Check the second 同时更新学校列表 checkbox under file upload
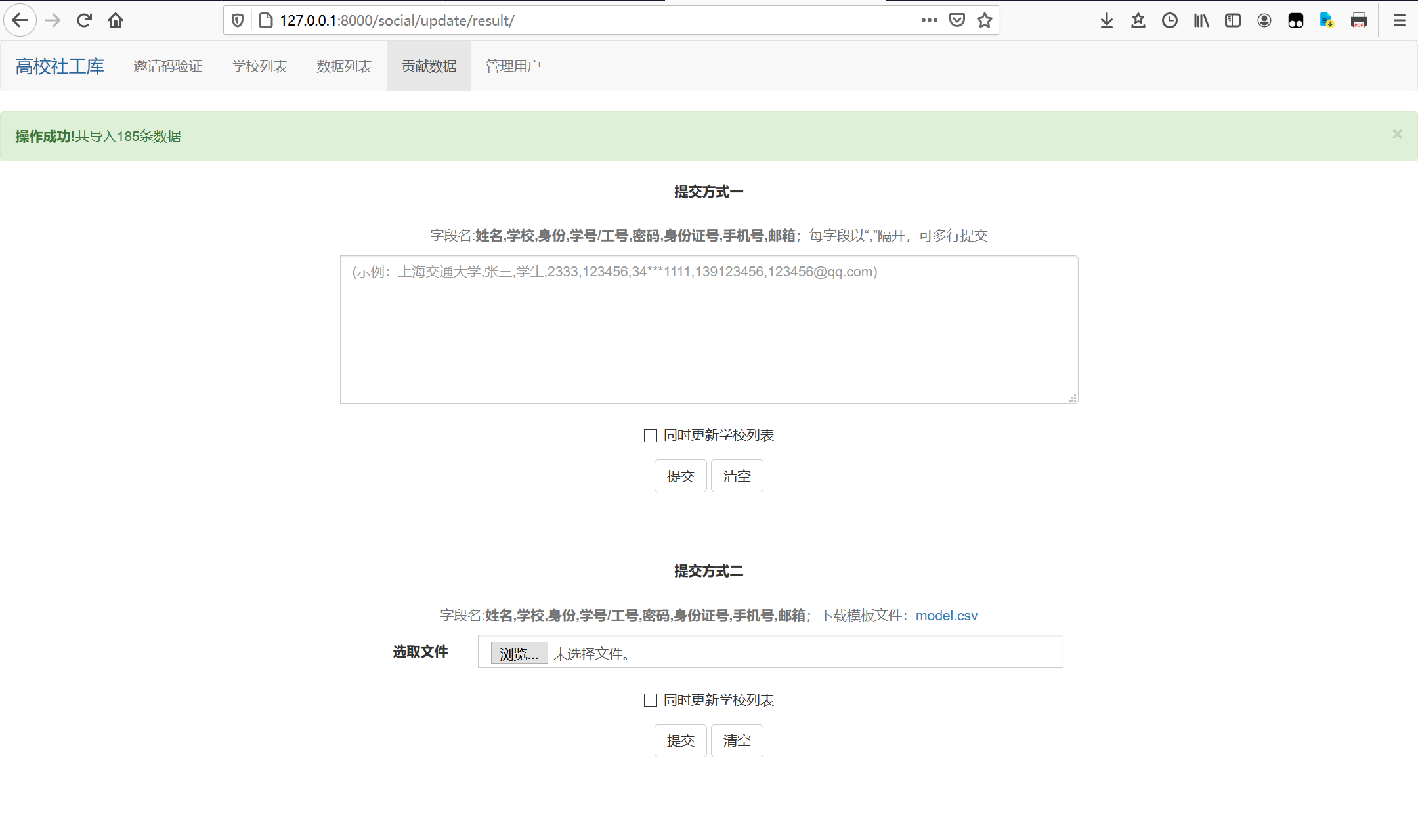The height and width of the screenshot is (840, 1418). (x=651, y=700)
